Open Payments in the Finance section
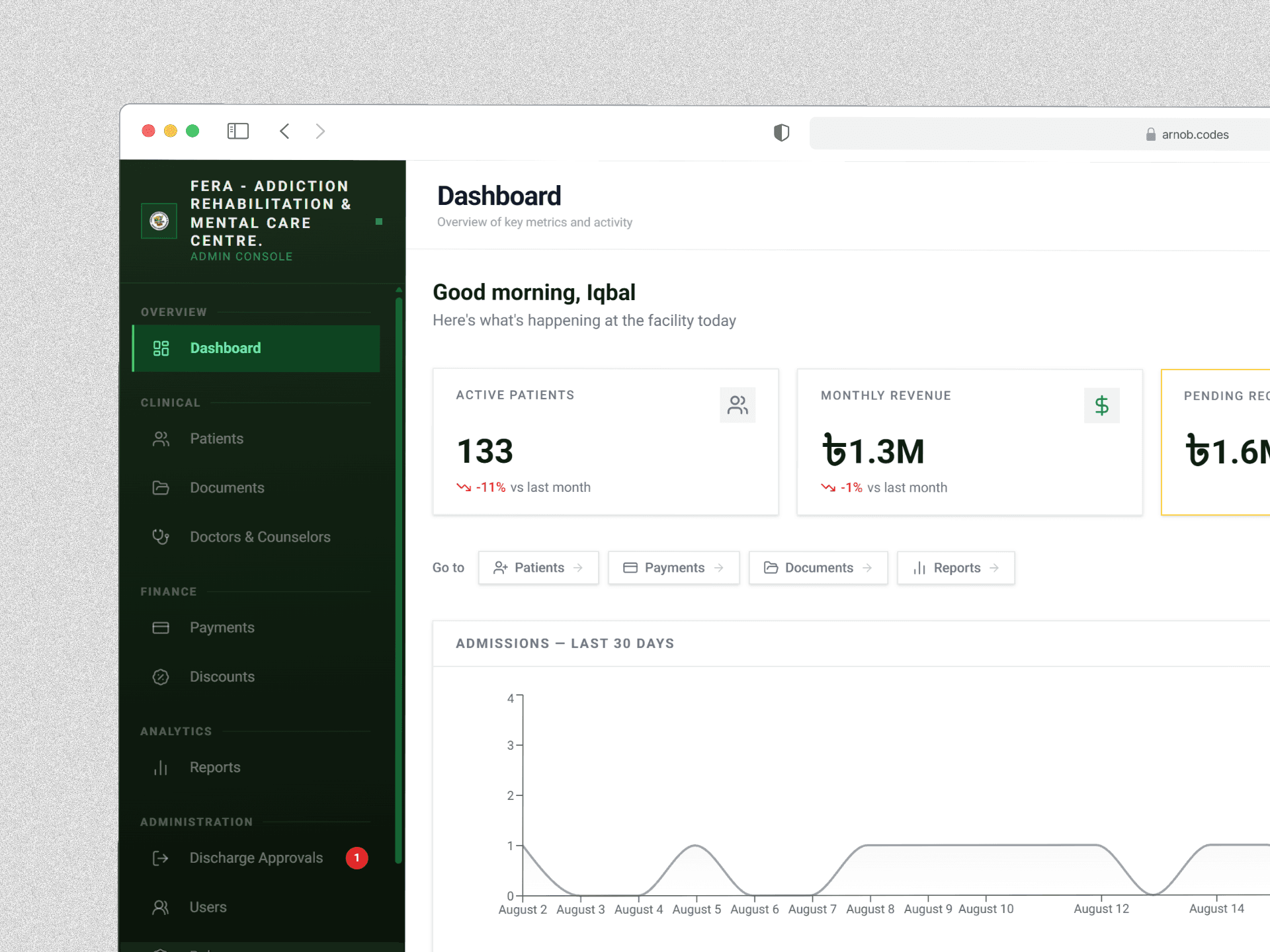Image resolution: width=1270 pixels, height=952 pixels. pyautogui.click(x=256, y=627)
